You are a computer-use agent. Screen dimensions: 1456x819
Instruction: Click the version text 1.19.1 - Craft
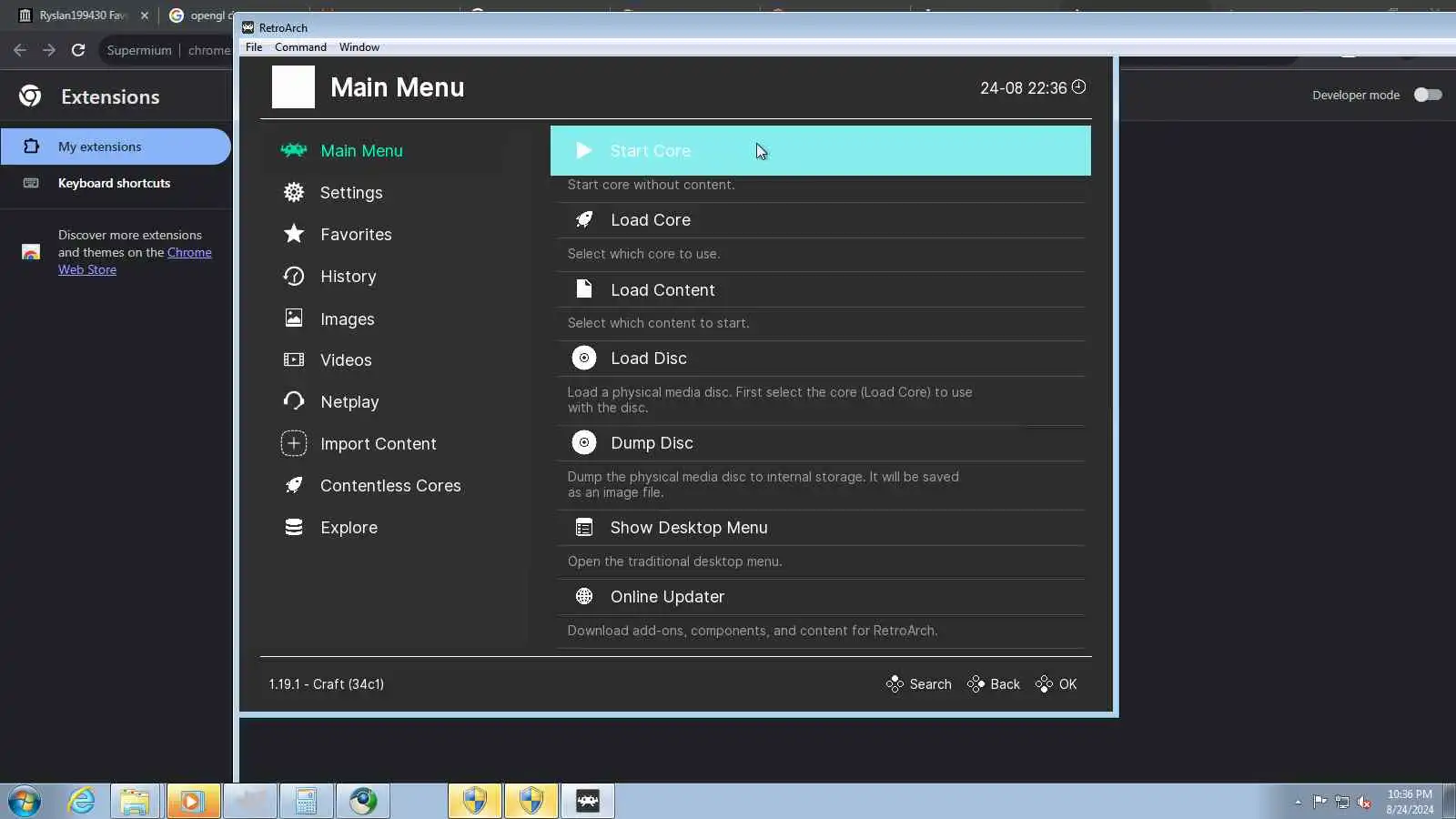click(327, 683)
